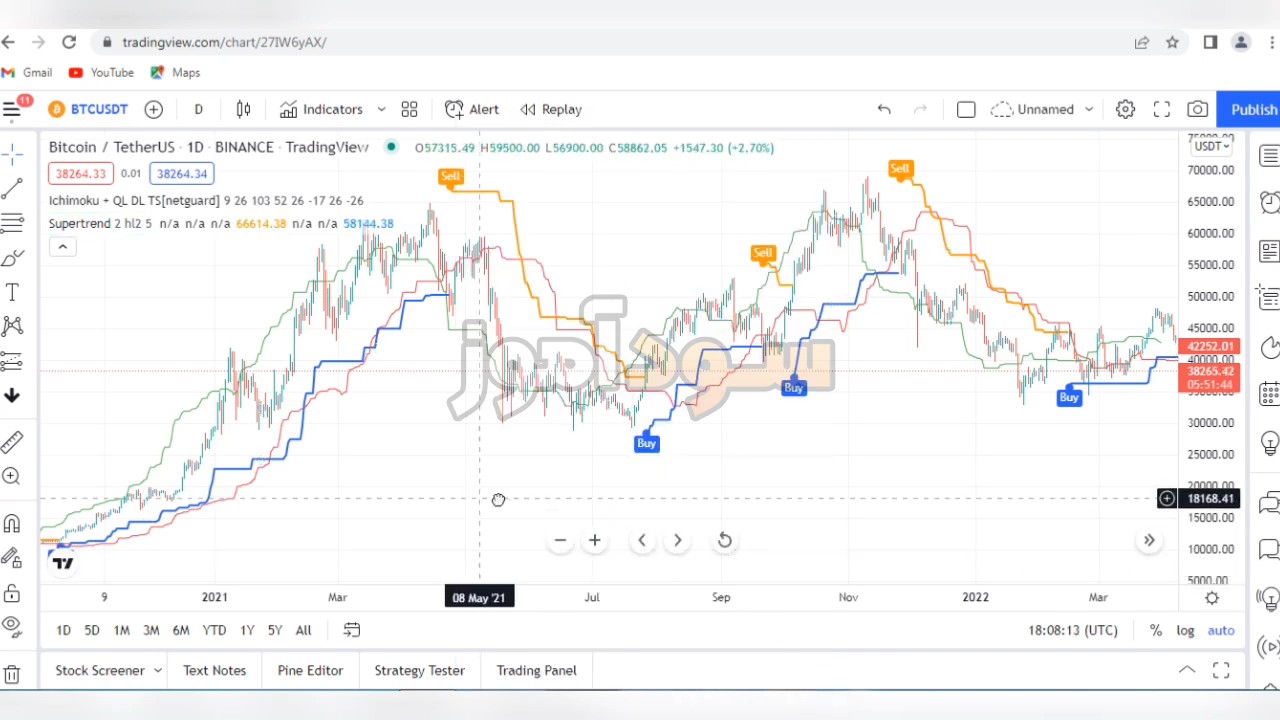Enter fullscreen mode from top toolbar
The height and width of the screenshot is (720, 1280).
pyautogui.click(x=1161, y=109)
